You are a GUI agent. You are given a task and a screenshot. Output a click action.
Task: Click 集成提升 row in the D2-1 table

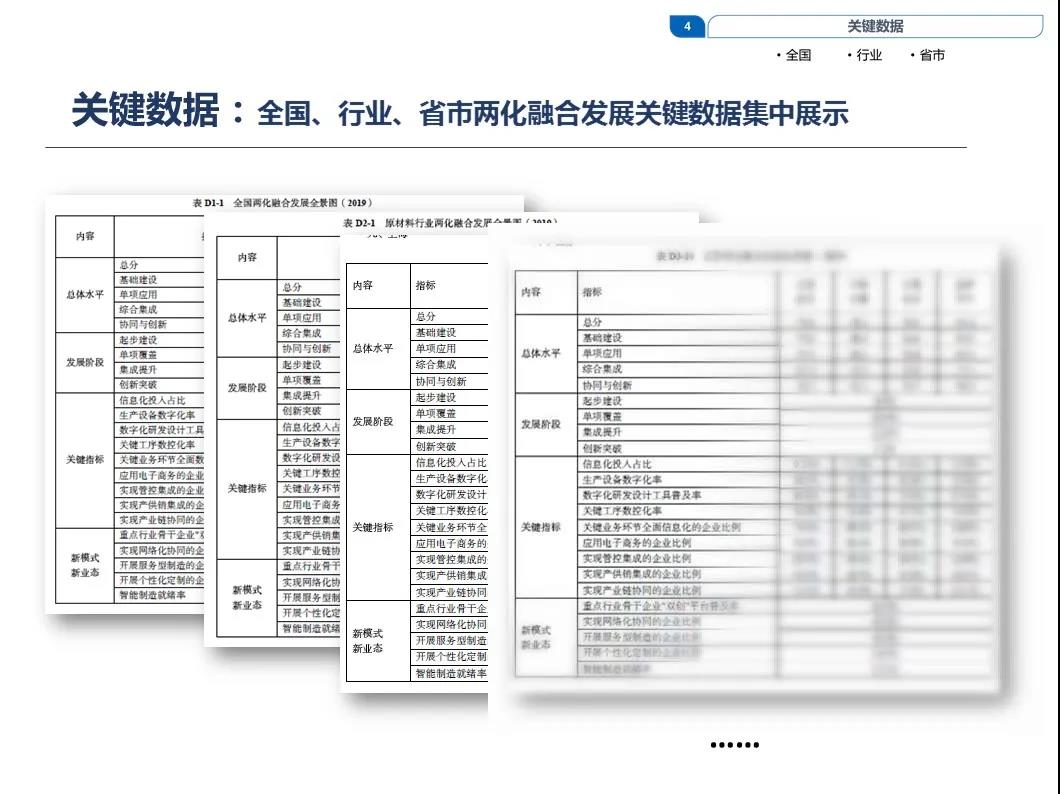coord(309,395)
